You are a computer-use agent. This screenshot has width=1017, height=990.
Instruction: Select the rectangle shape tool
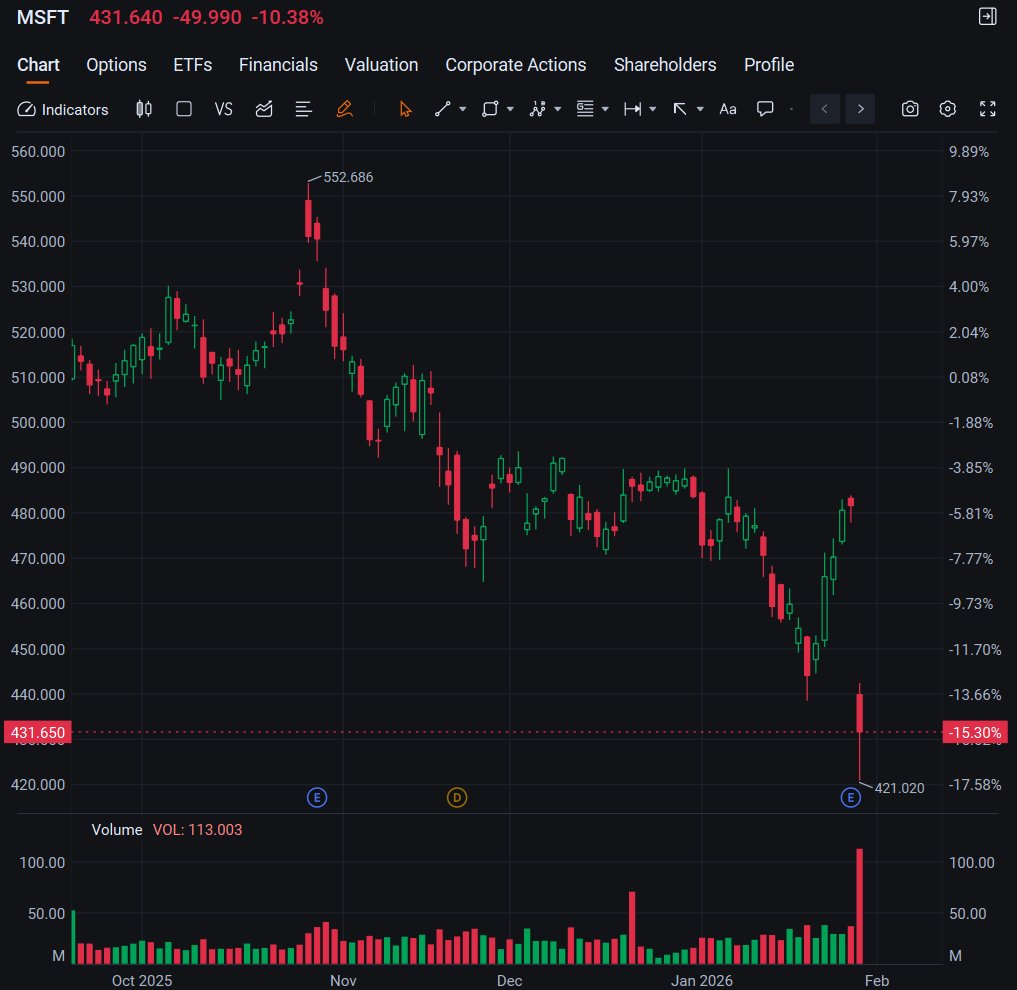click(490, 109)
